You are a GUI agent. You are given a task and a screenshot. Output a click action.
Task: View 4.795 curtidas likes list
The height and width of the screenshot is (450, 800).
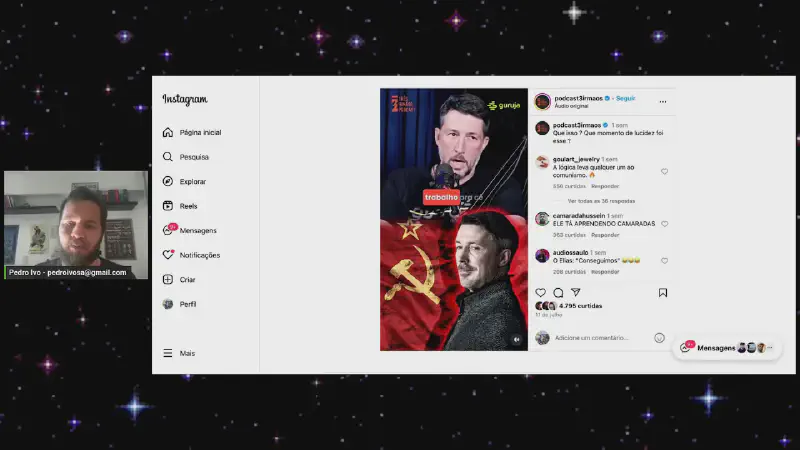click(x=581, y=306)
